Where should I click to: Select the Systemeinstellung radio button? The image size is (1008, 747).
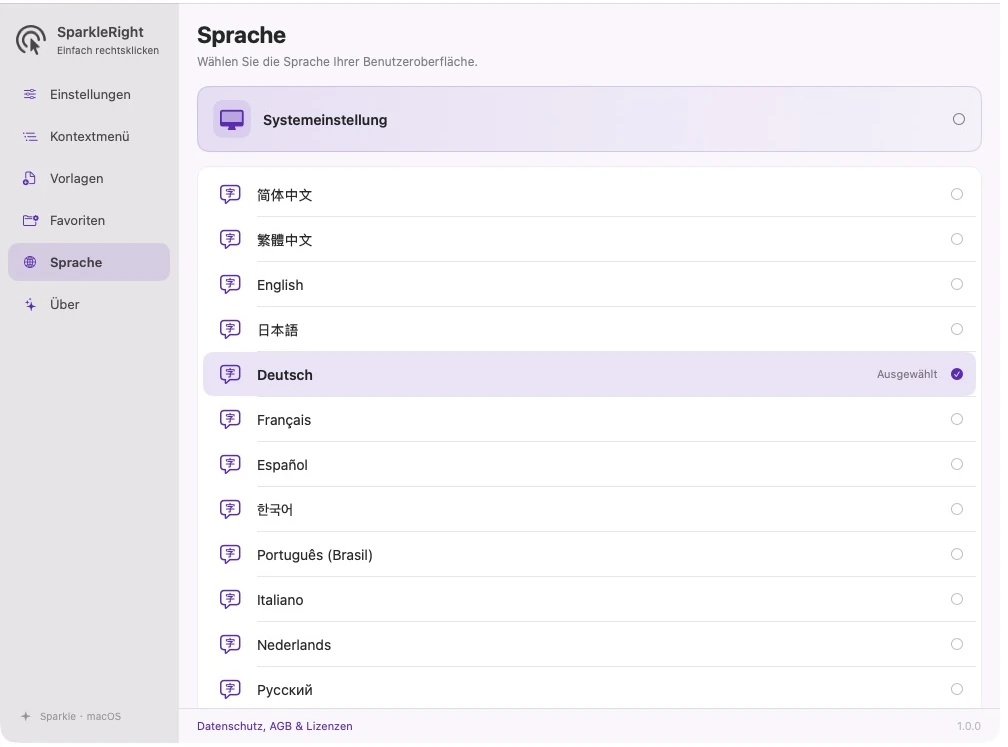[958, 119]
